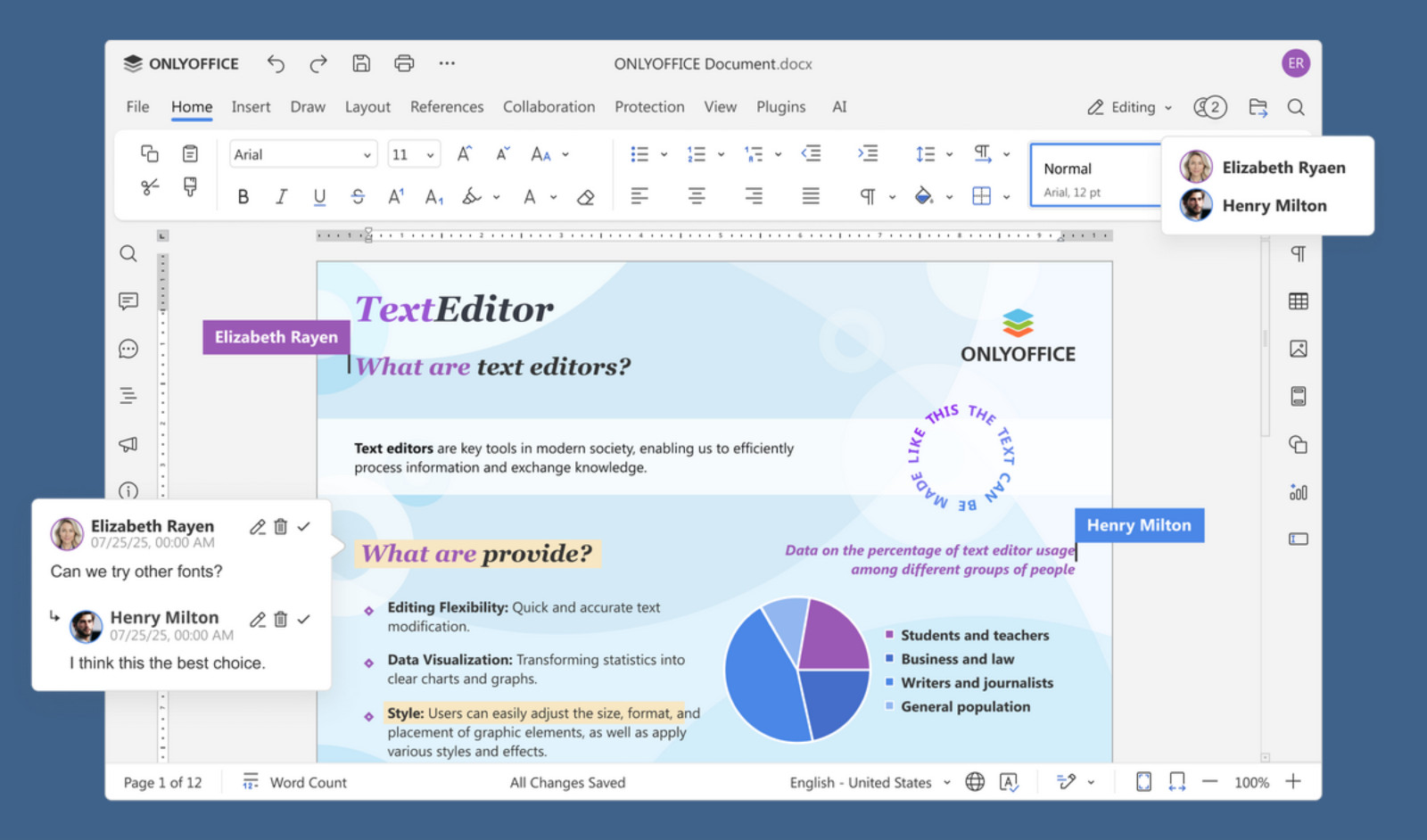
Task: Click the Redo arrow in title bar
Action: point(318,63)
